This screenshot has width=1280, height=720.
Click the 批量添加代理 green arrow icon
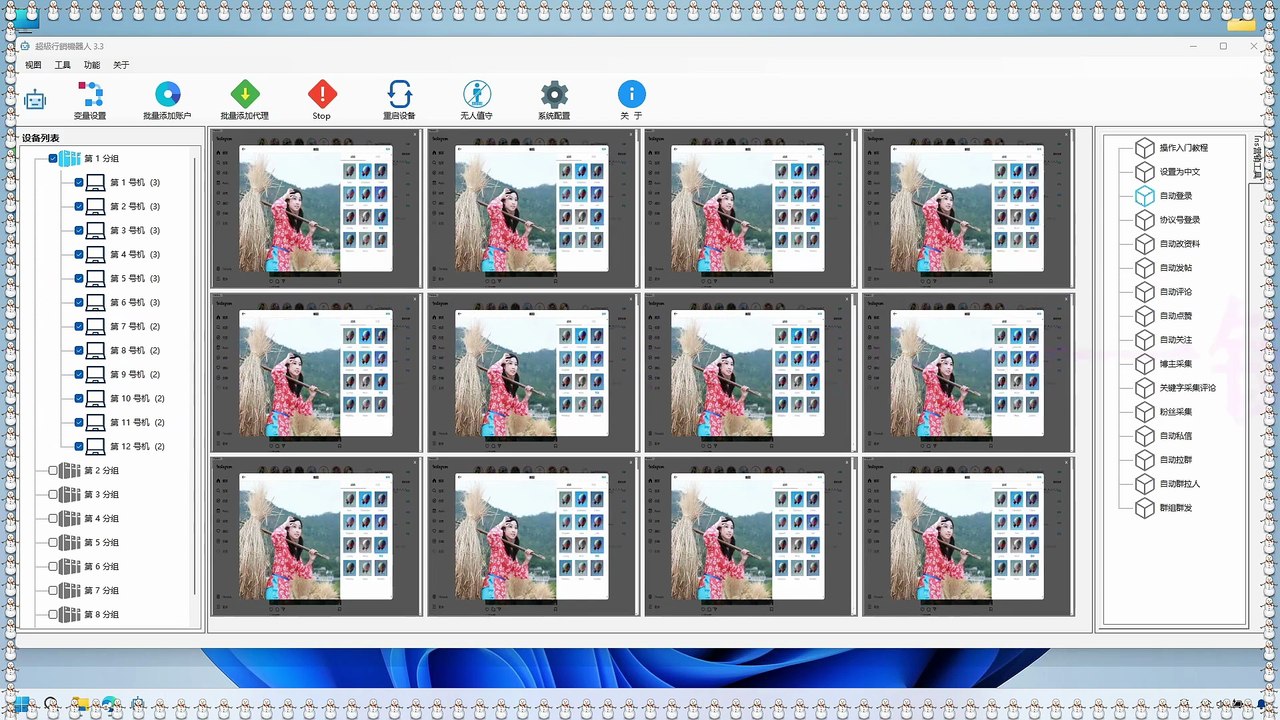245,95
